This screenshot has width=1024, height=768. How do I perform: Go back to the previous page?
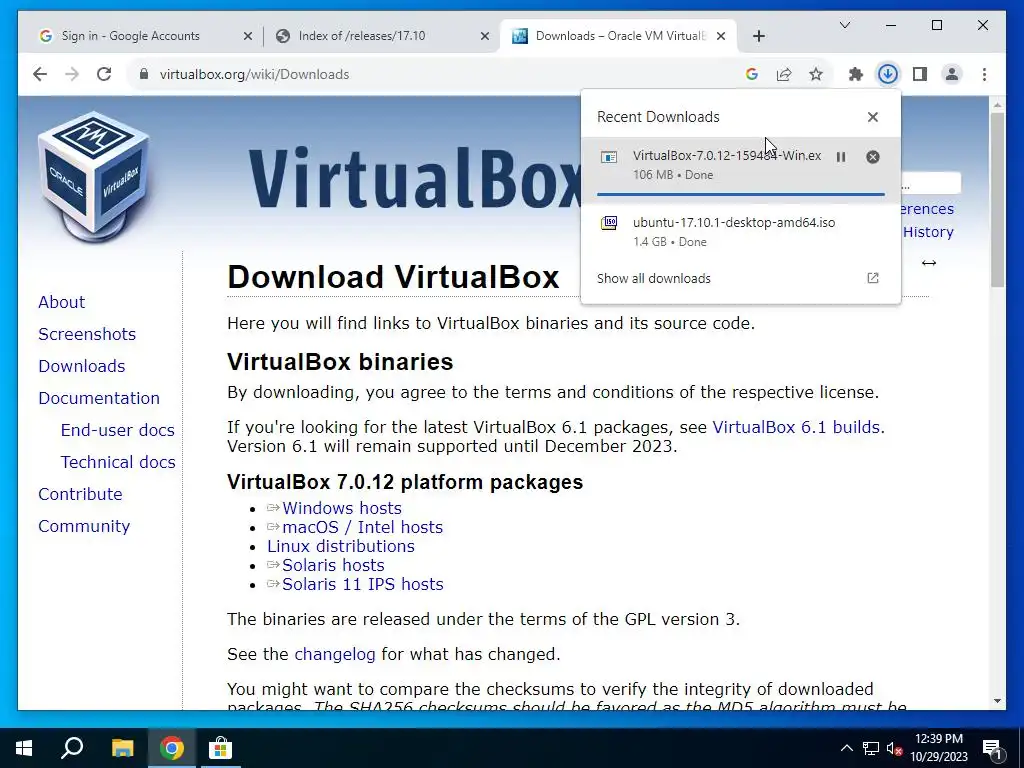(x=40, y=74)
